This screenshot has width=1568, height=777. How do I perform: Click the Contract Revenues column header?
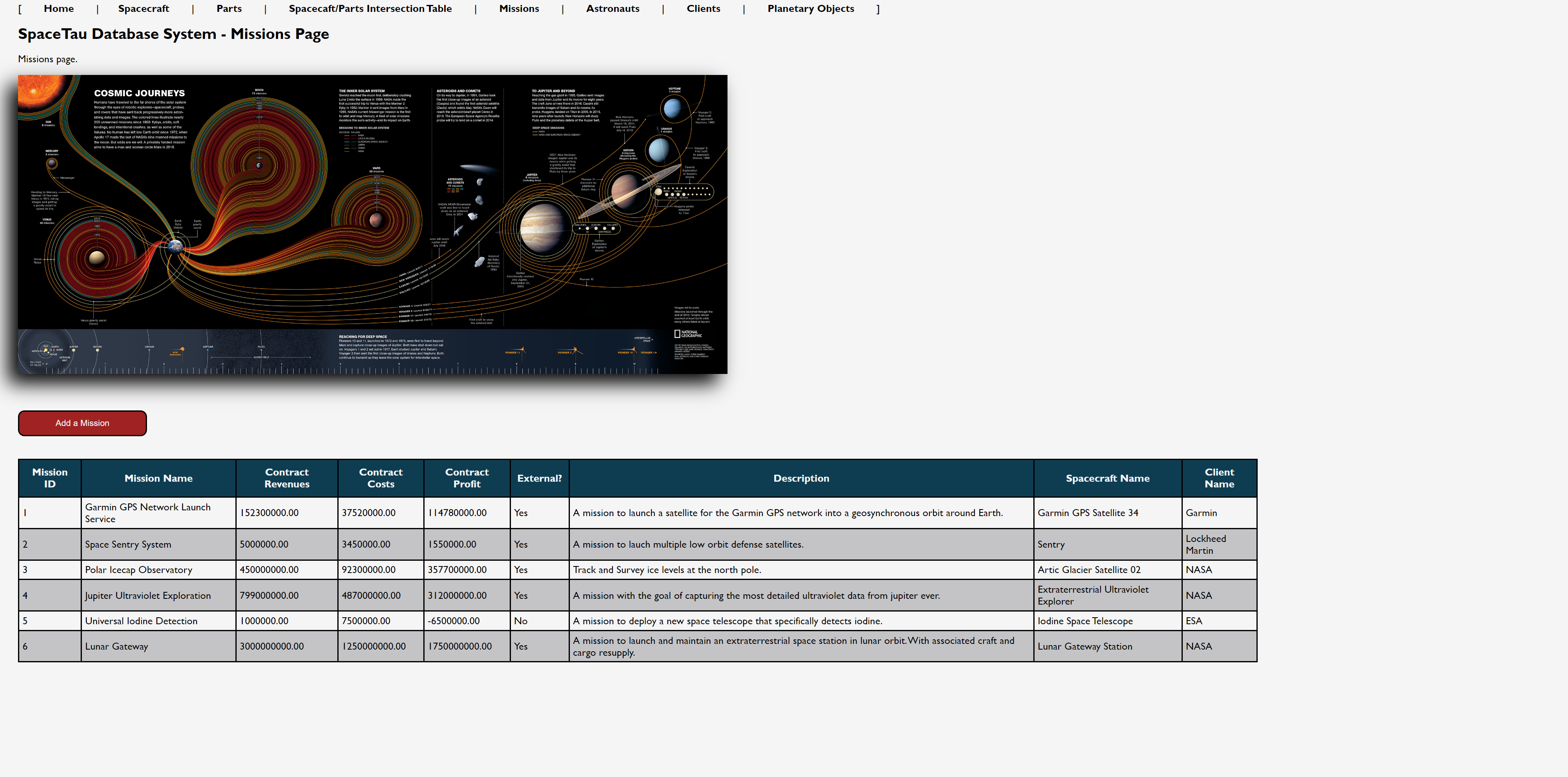[287, 478]
